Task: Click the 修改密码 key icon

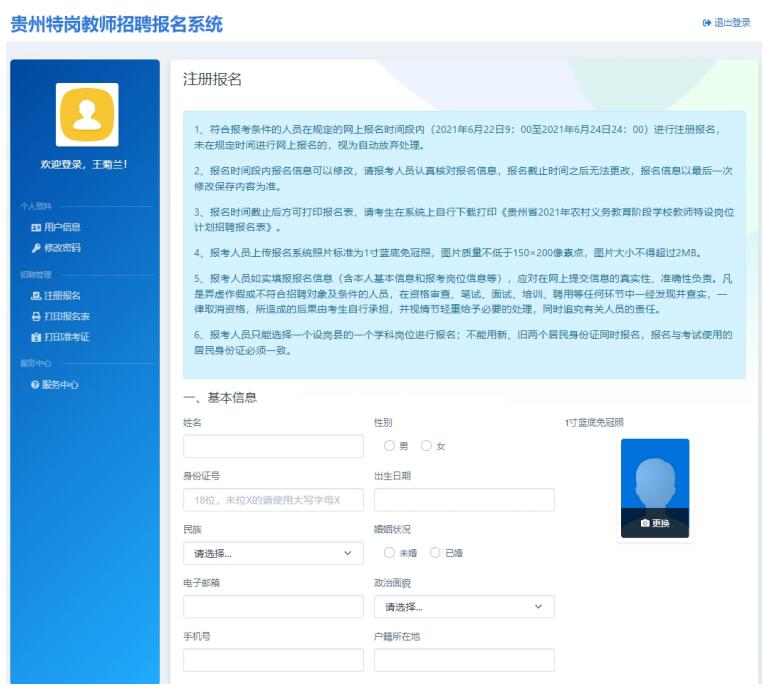Action: click(36, 248)
